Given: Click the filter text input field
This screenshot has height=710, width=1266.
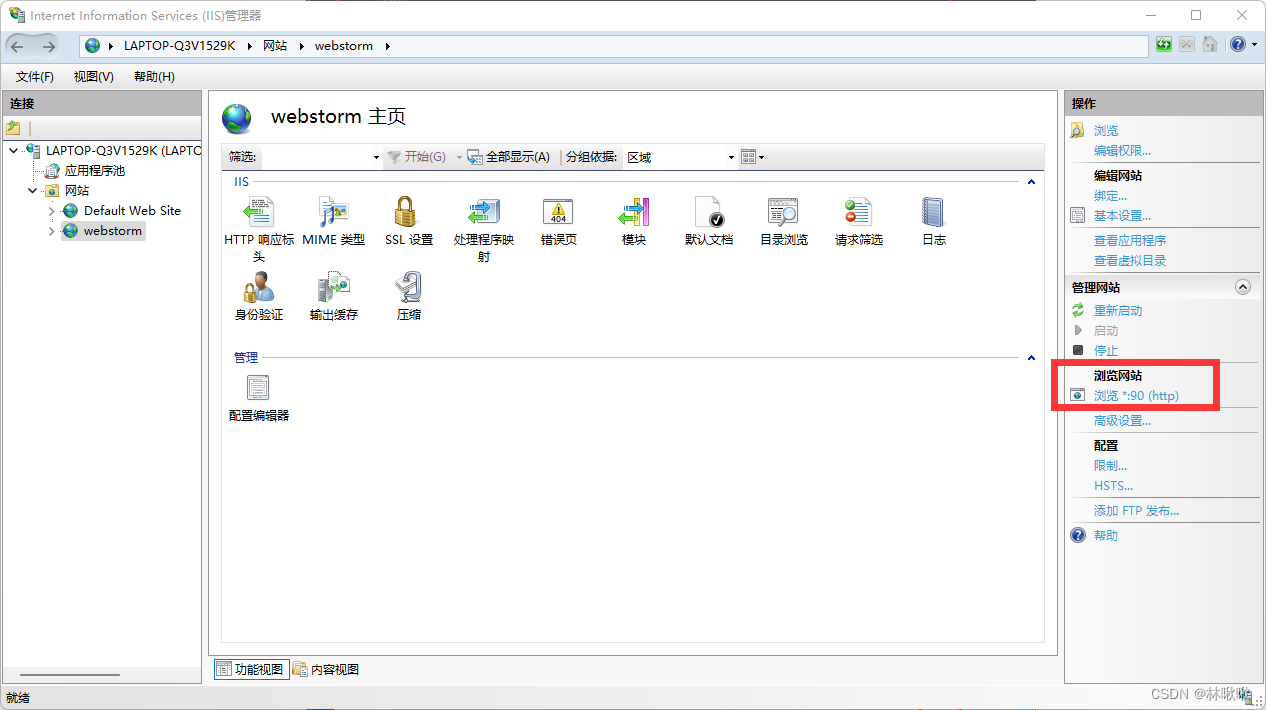Looking at the screenshot, I should 315,157.
